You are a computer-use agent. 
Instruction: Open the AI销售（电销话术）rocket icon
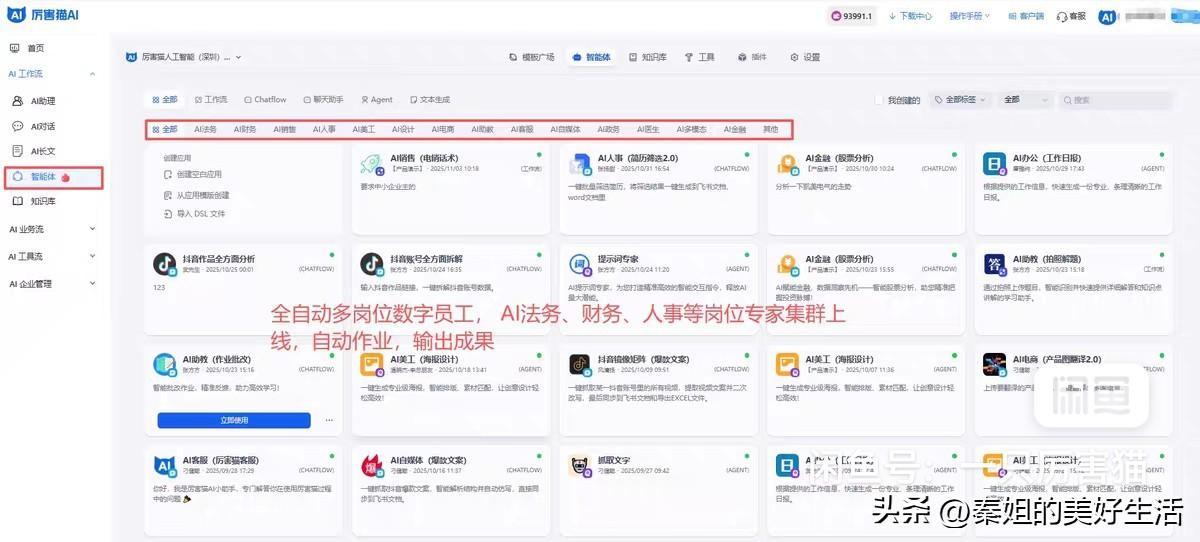[x=372, y=164]
